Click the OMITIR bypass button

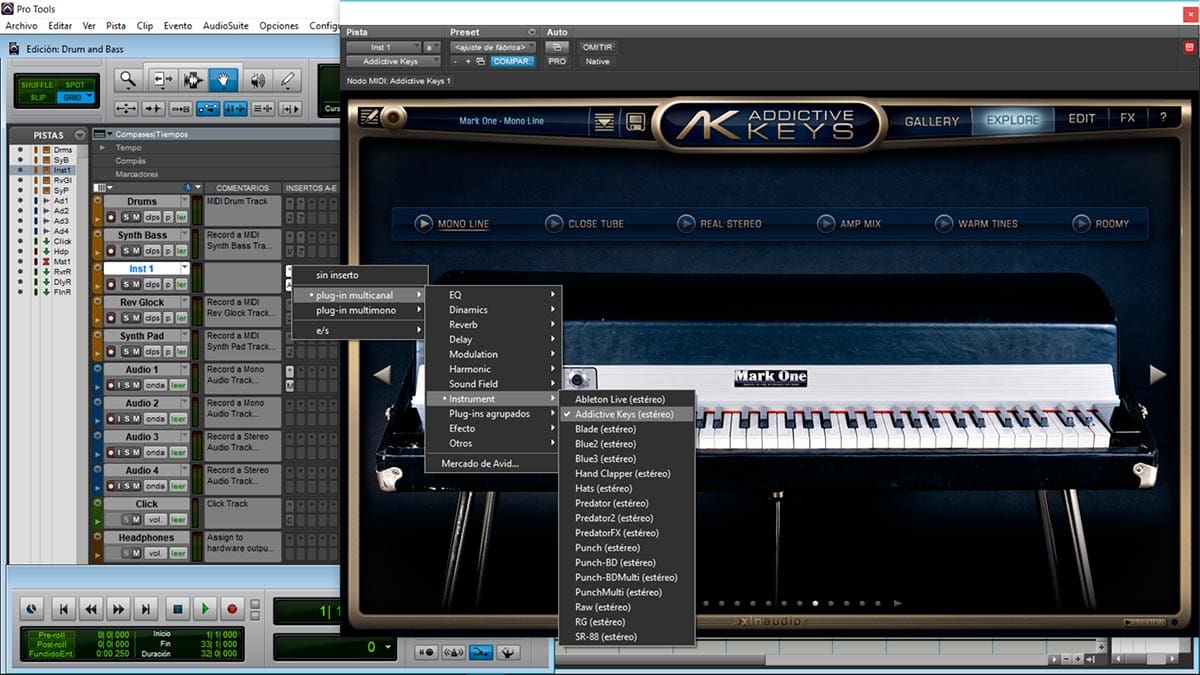(598, 47)
